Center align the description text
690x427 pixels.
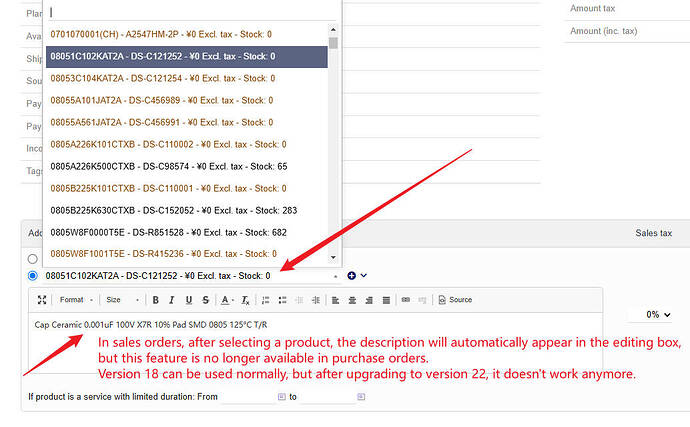click(350, 299)
